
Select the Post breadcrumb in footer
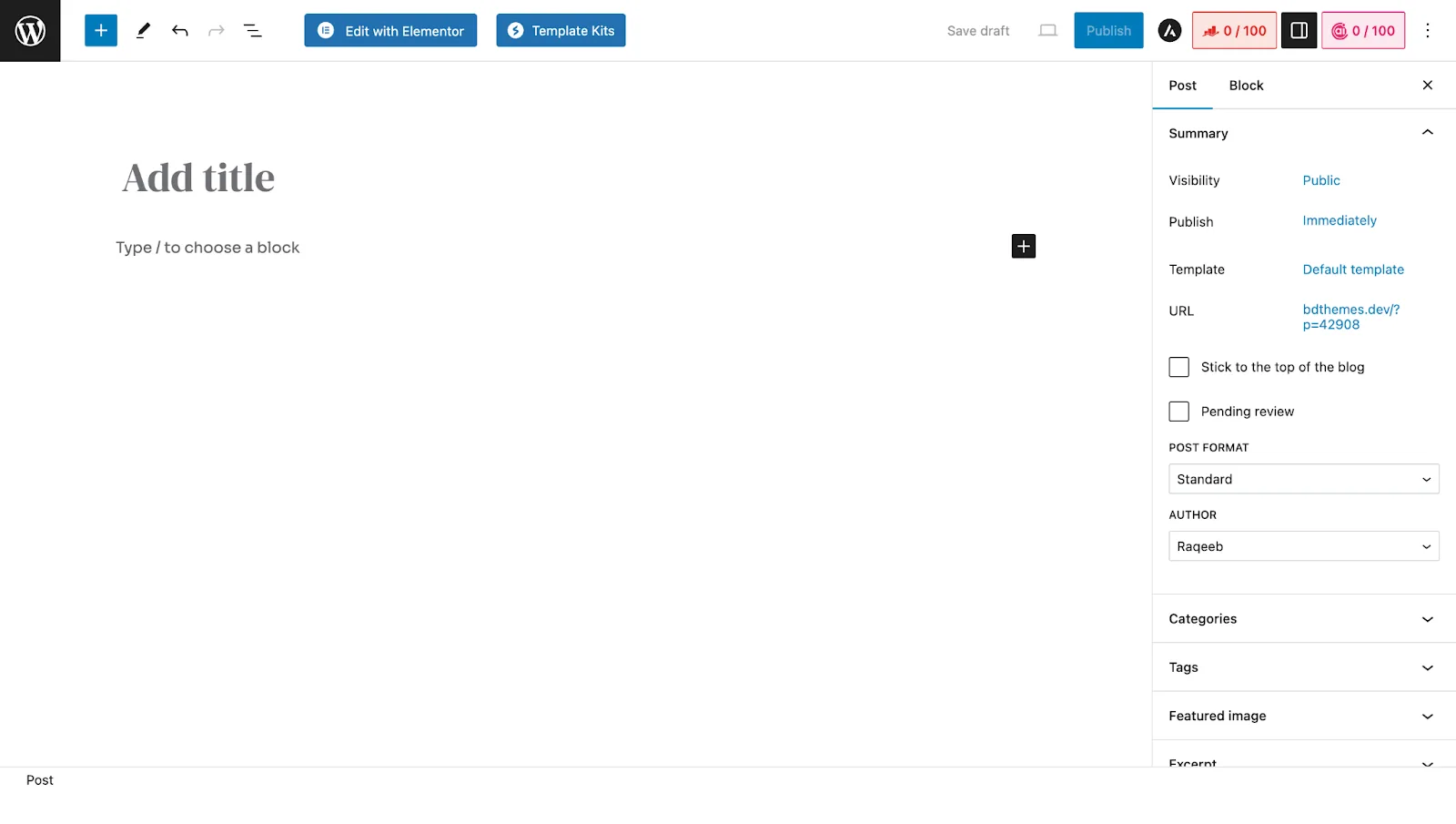click(40, 780)
